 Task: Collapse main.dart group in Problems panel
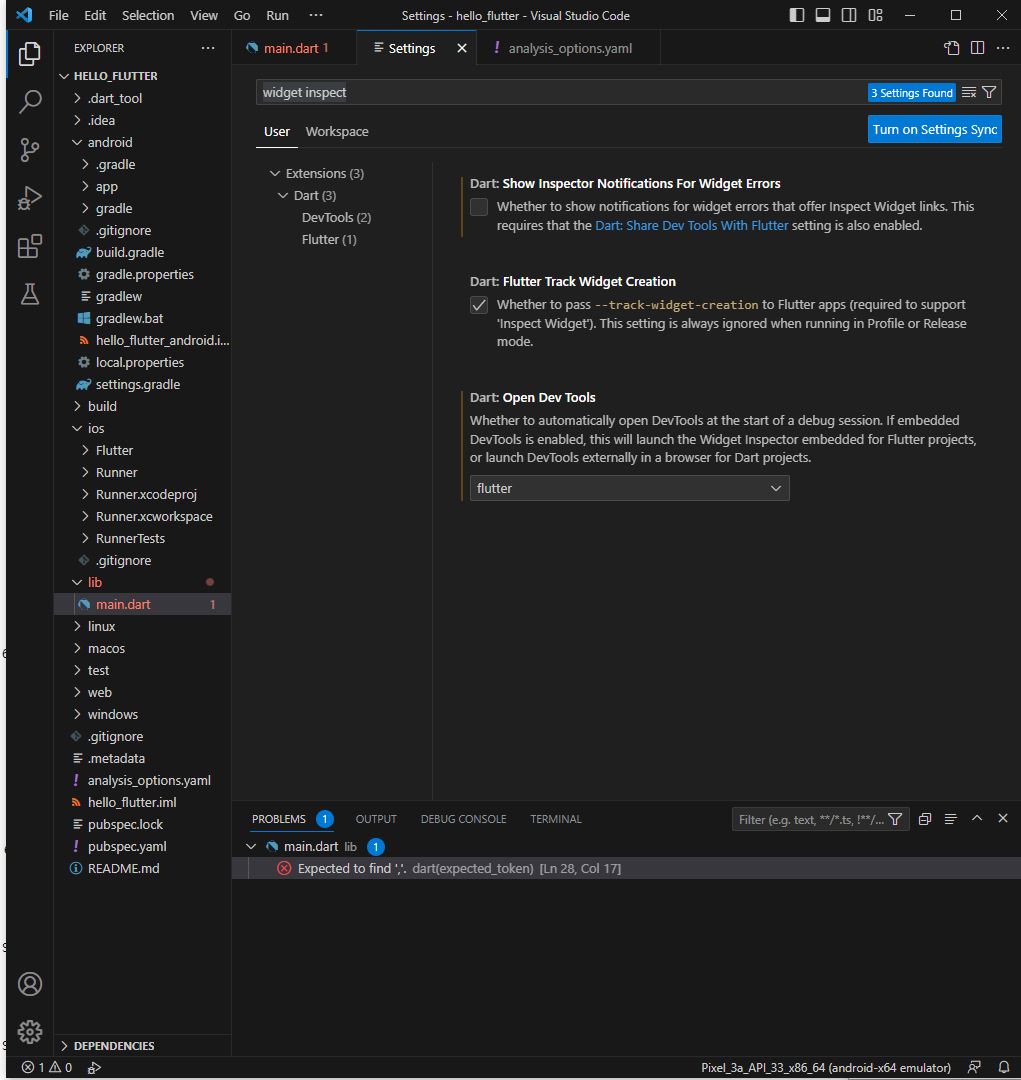point(251,847)
